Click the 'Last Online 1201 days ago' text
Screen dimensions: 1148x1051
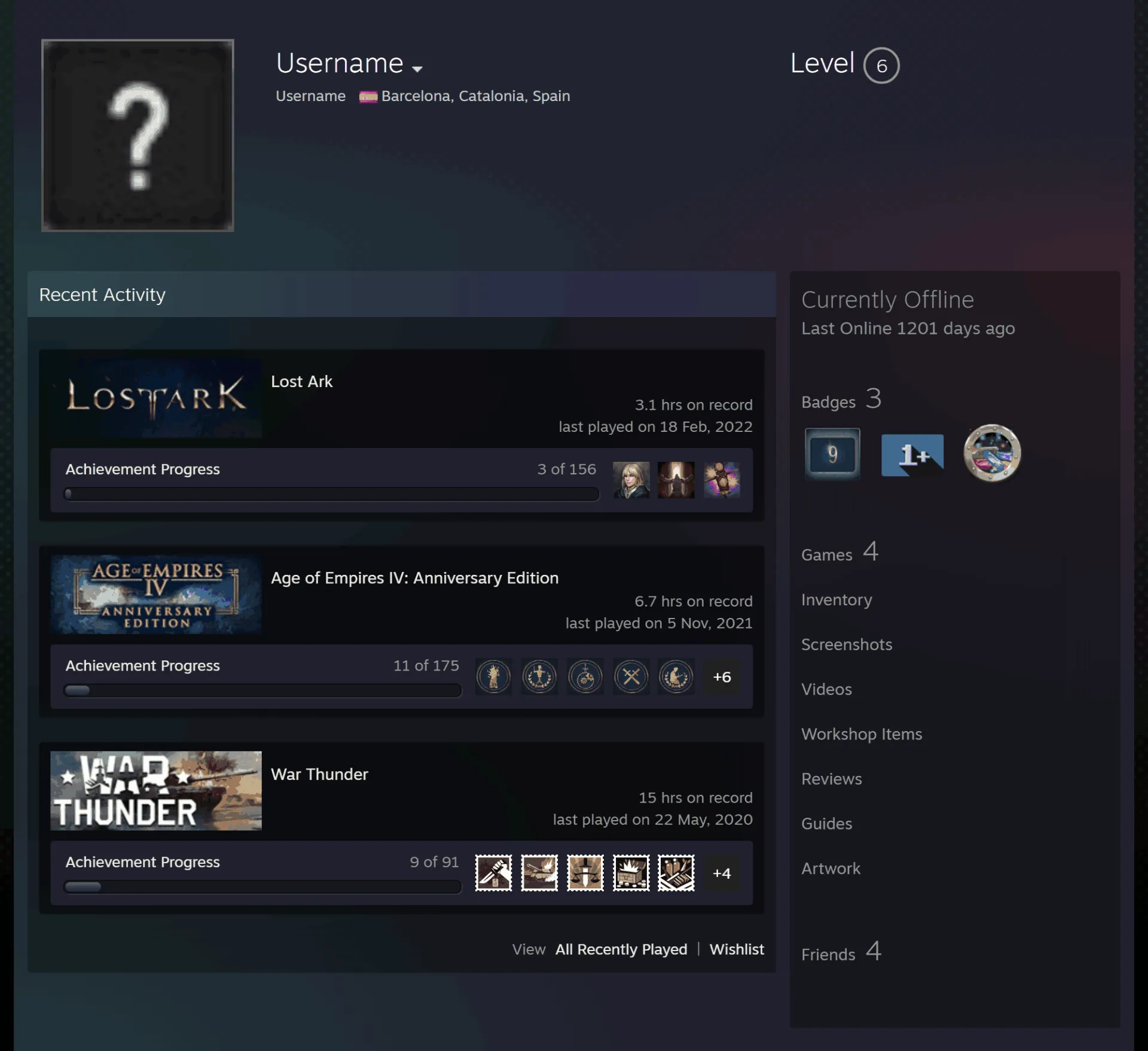908,328
